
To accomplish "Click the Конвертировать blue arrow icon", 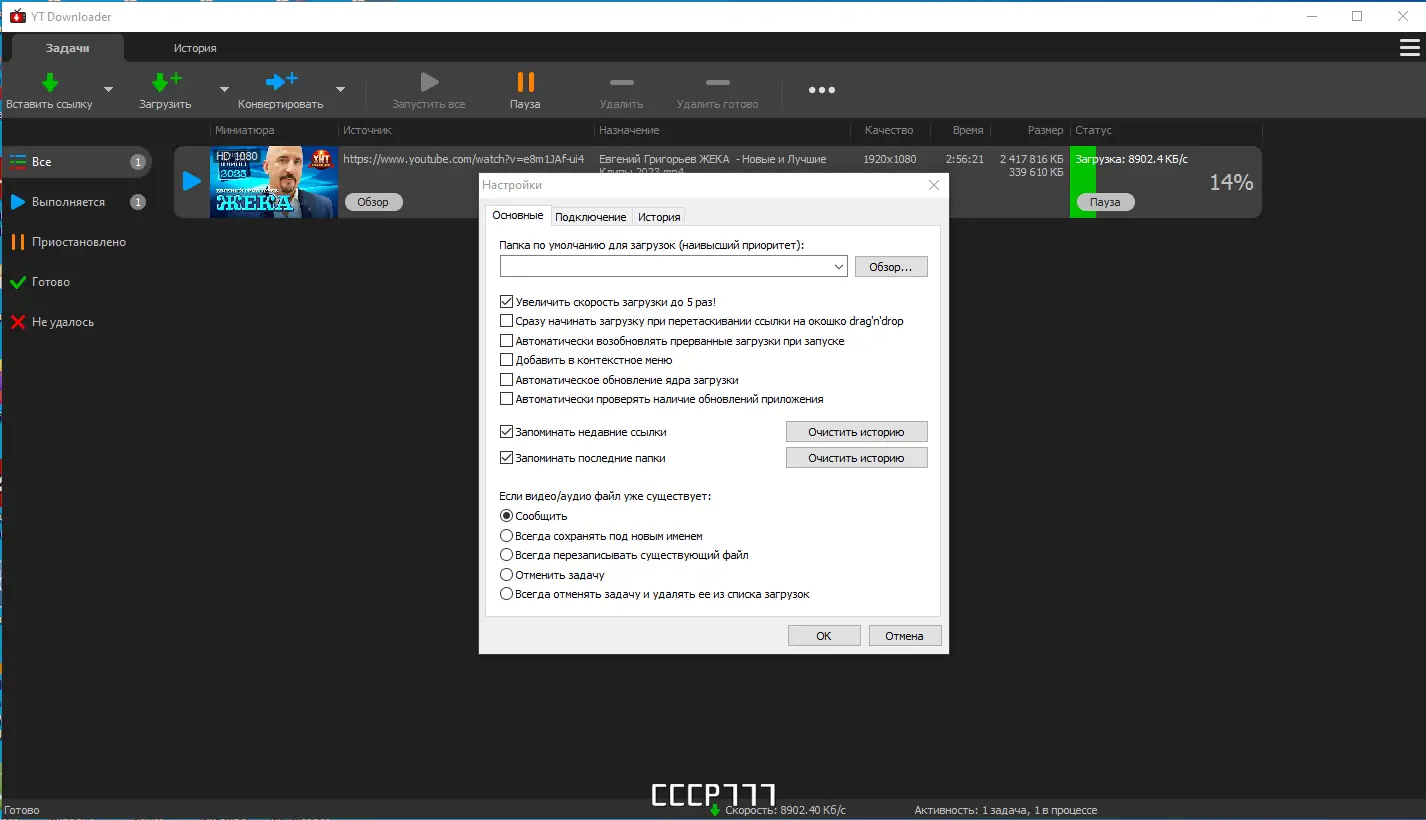I will tap(281, 82).
